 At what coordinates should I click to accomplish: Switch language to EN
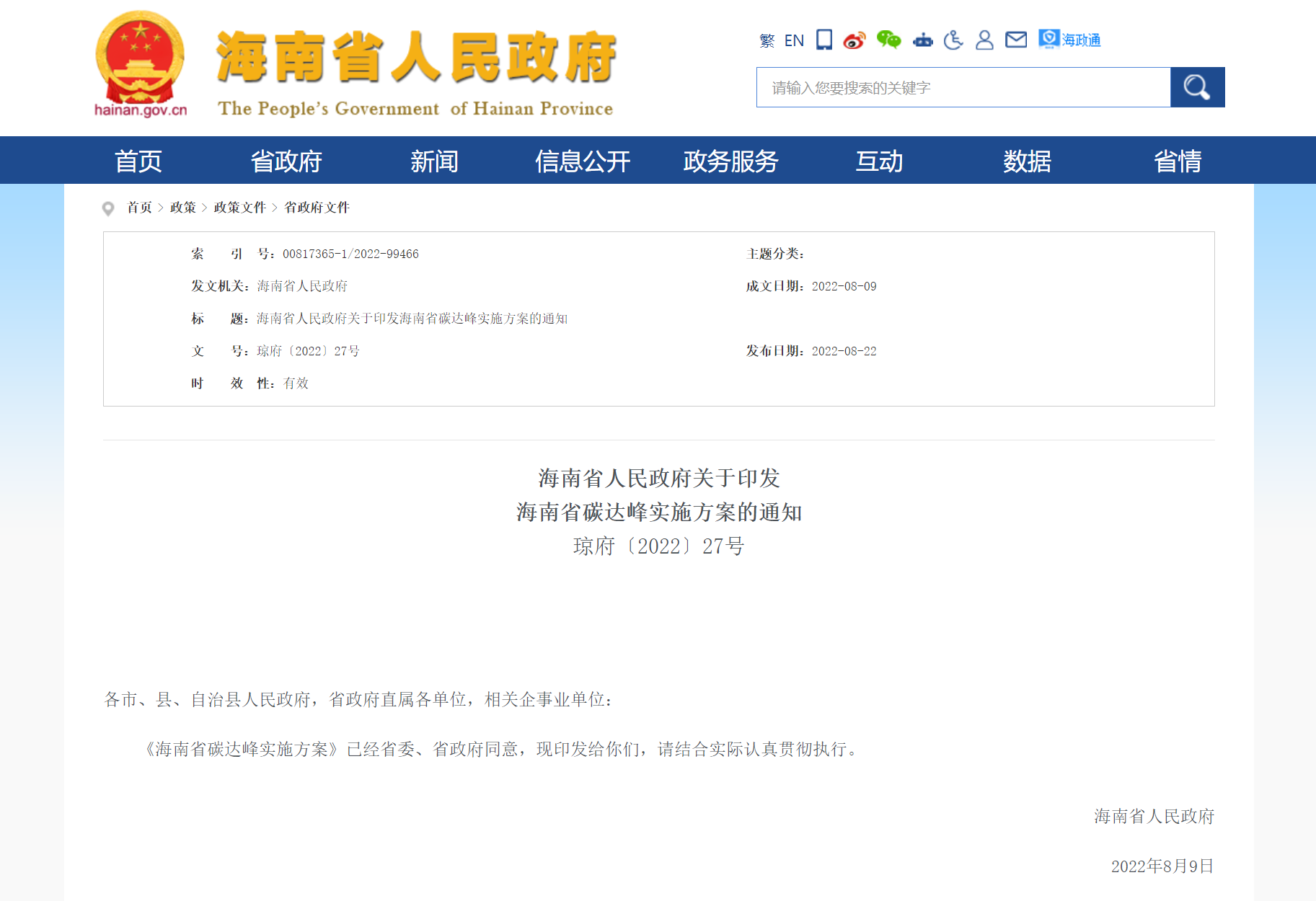(x=794, y=40)
